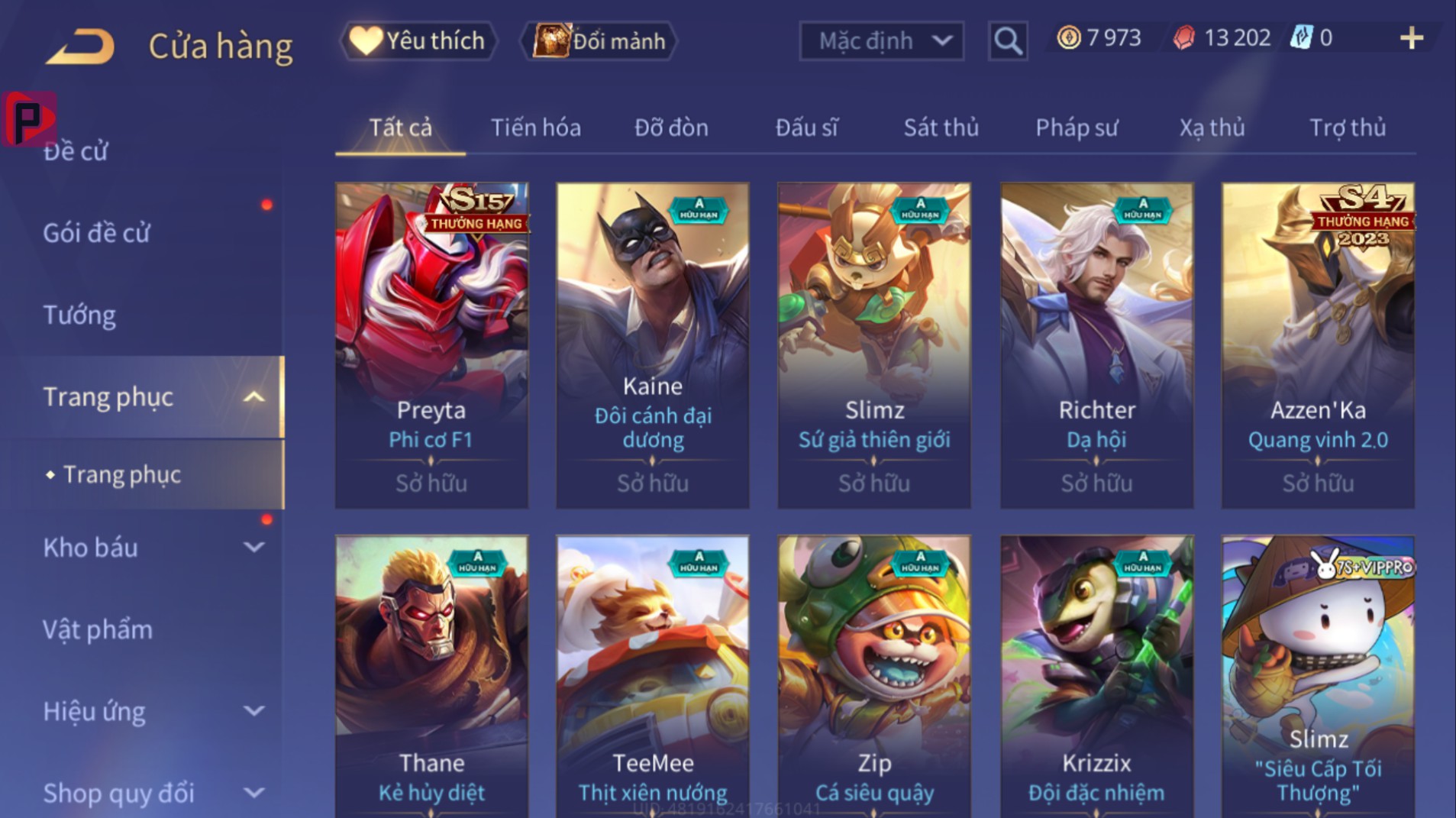Viewport: 1456px width, 818px height.
Task: Open the Mặc định sort dropdown
Action: 881,40
